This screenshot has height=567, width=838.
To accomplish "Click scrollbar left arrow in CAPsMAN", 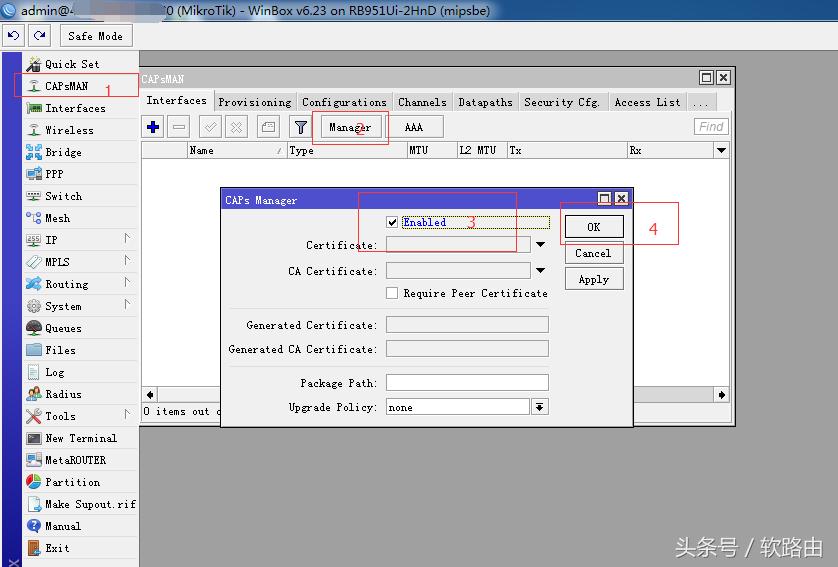I will point(150,394).
